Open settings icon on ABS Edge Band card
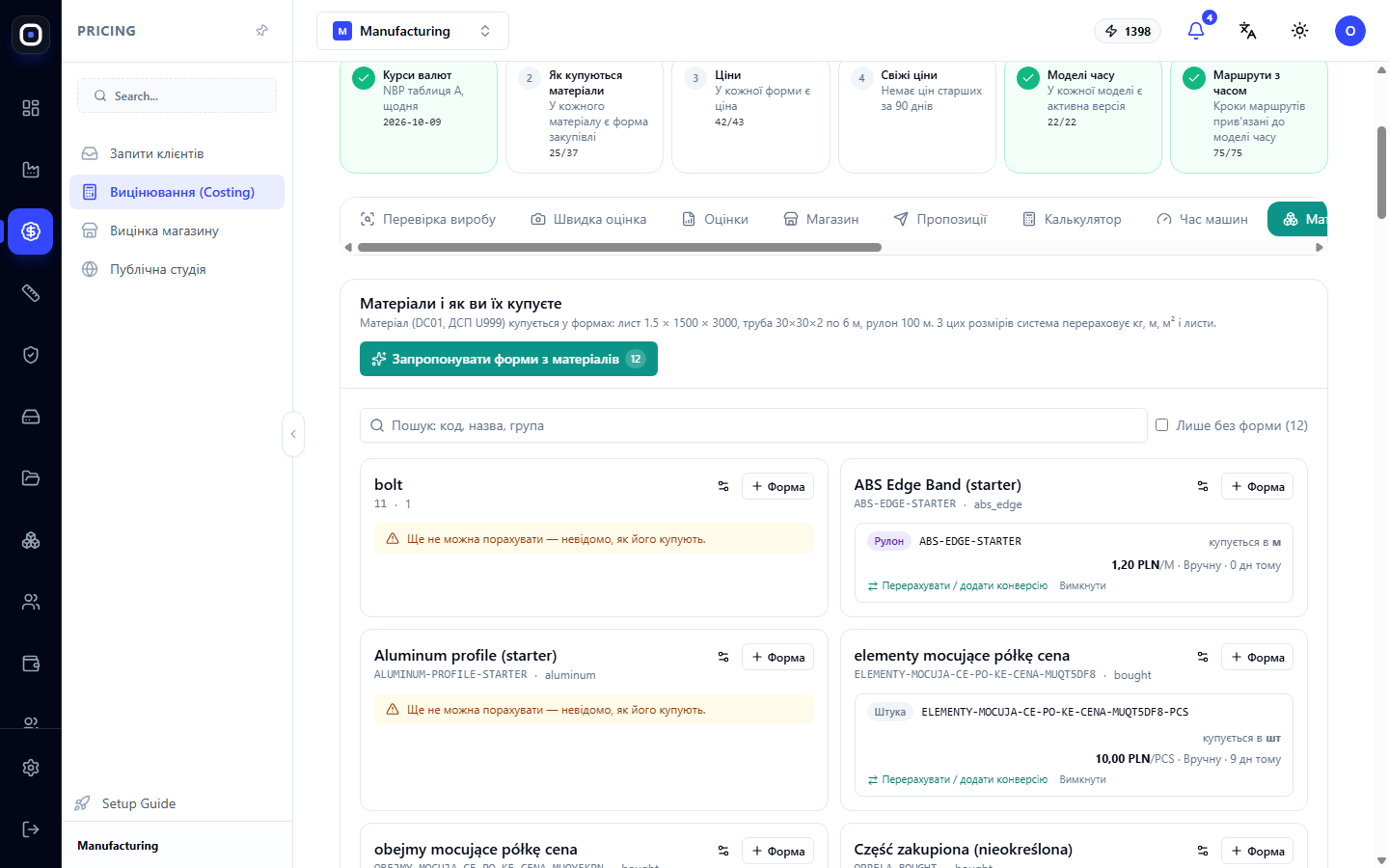This screenshot has height=868, width=1389. pos(1203,486)
